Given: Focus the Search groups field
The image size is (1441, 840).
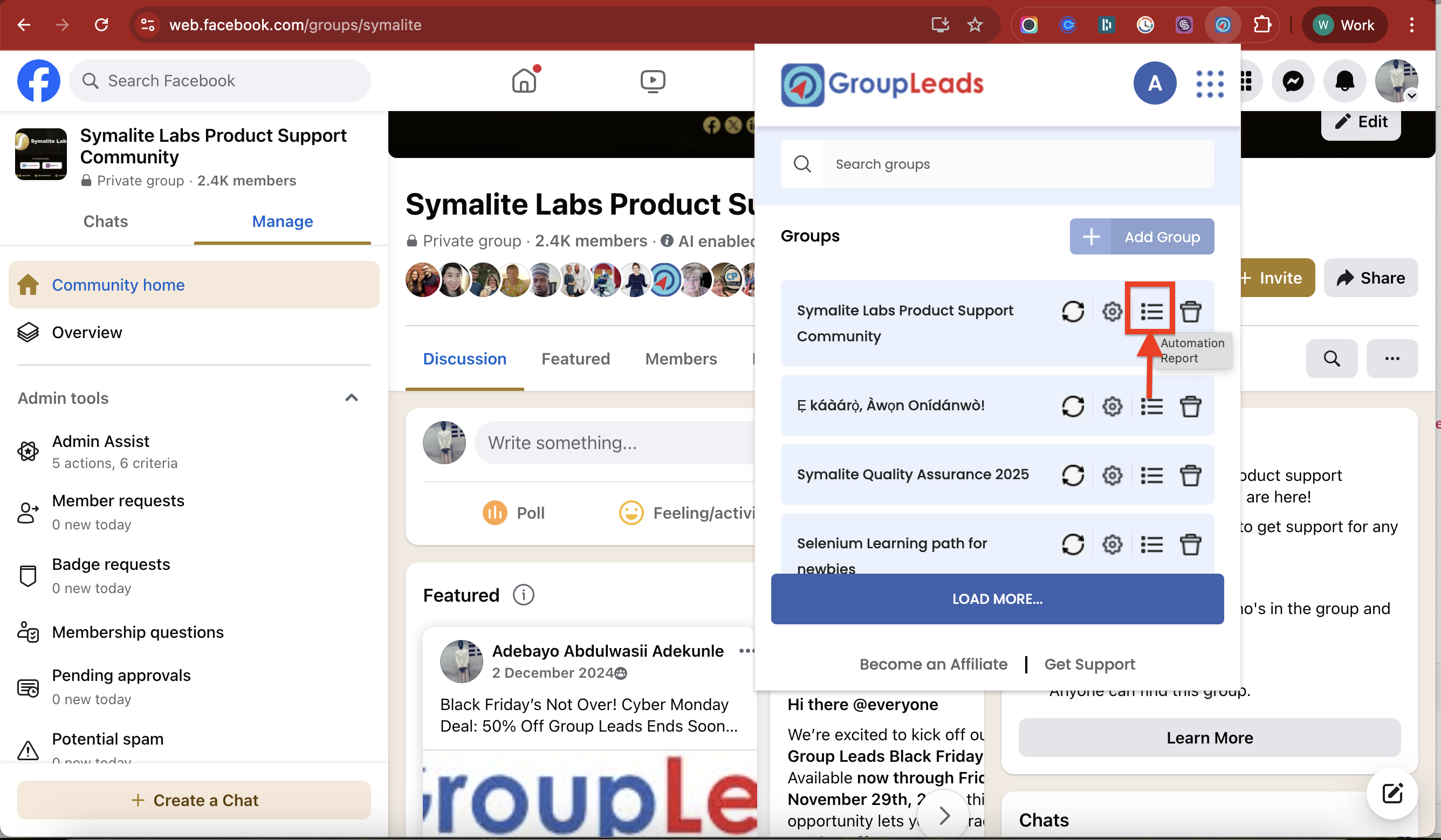Looking at the screenshot, I should [997, 164].
